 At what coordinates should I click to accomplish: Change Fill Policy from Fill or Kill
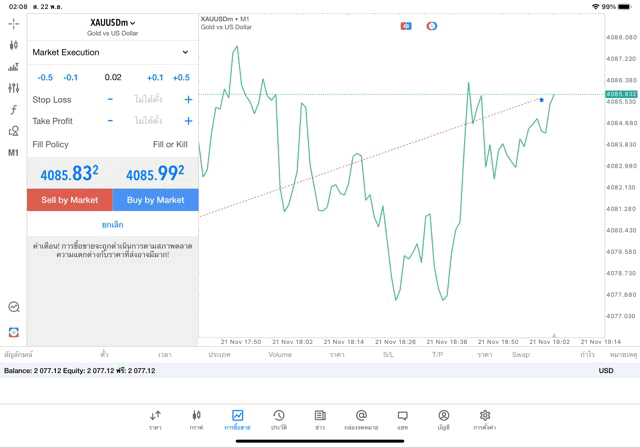point(169,144)
